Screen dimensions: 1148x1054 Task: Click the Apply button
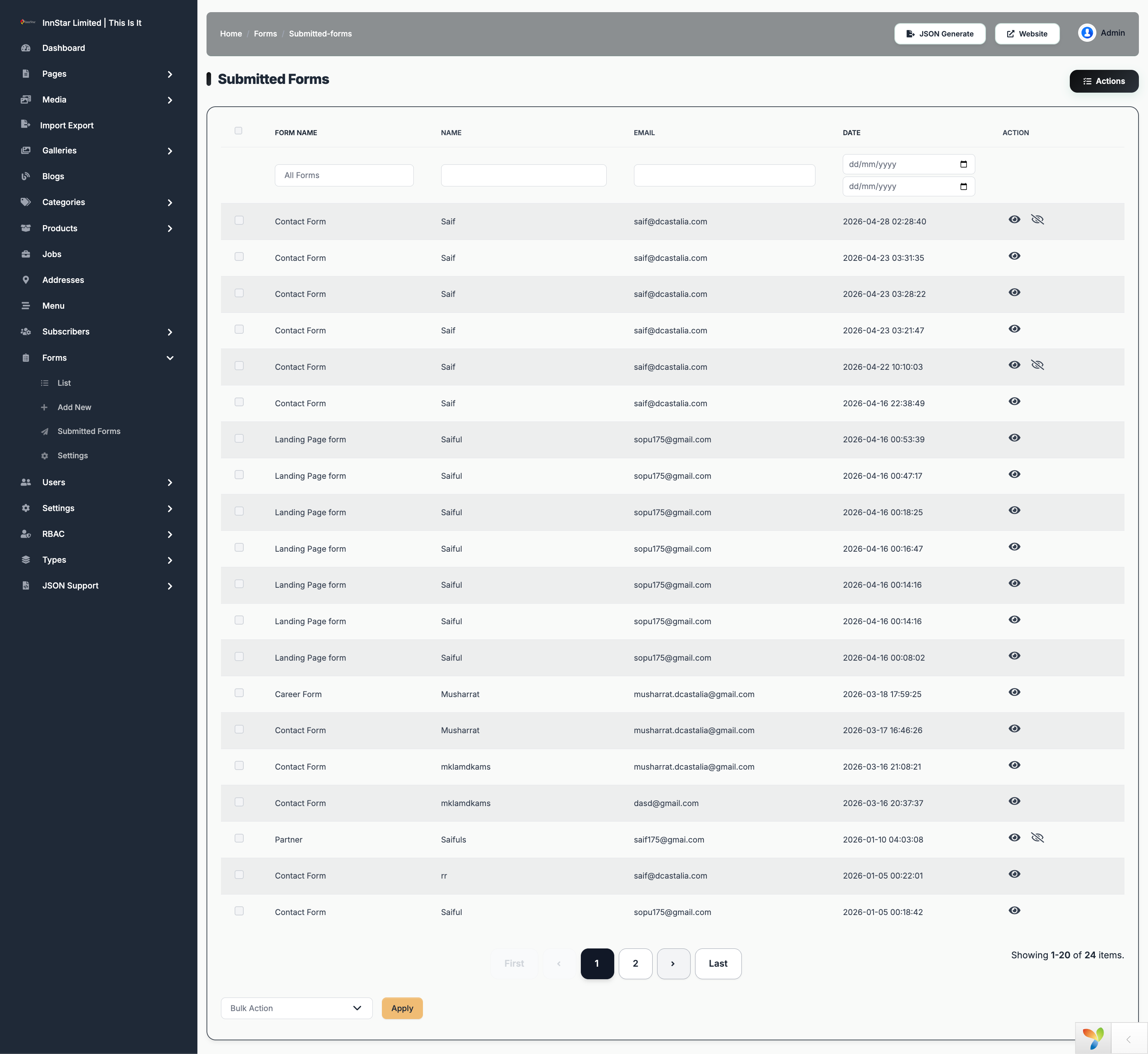click(402, 1008)
